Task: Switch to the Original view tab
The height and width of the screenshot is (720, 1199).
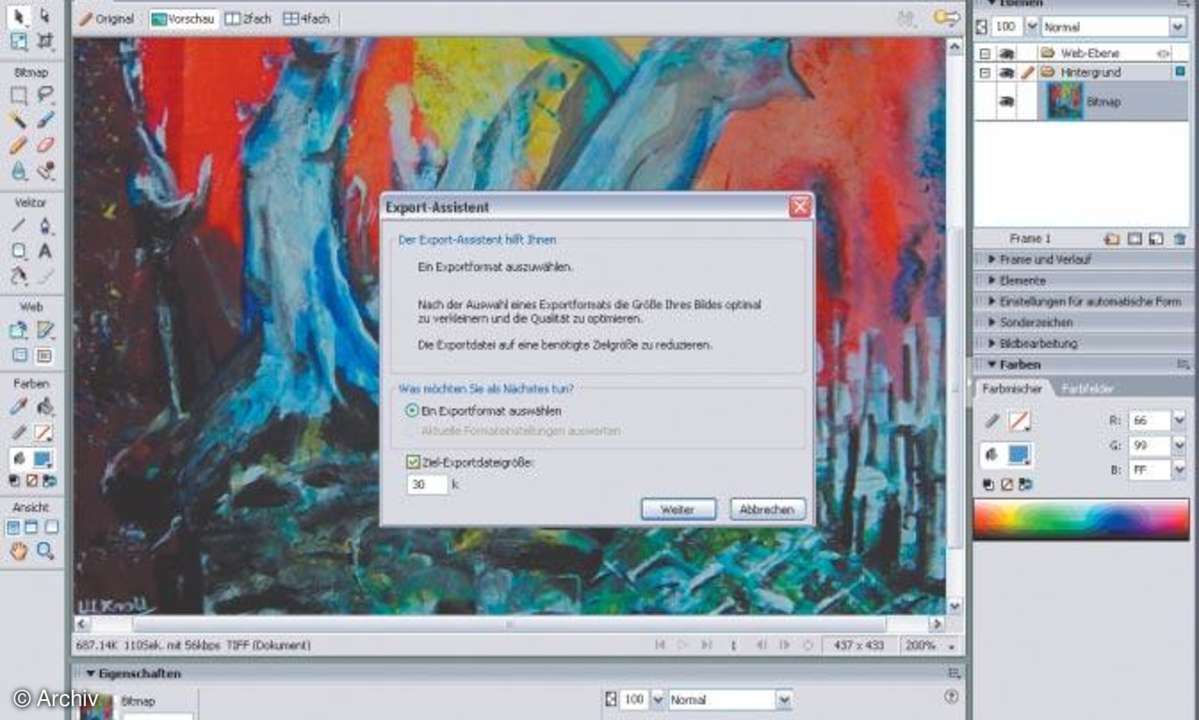Action: click(106, 18)
